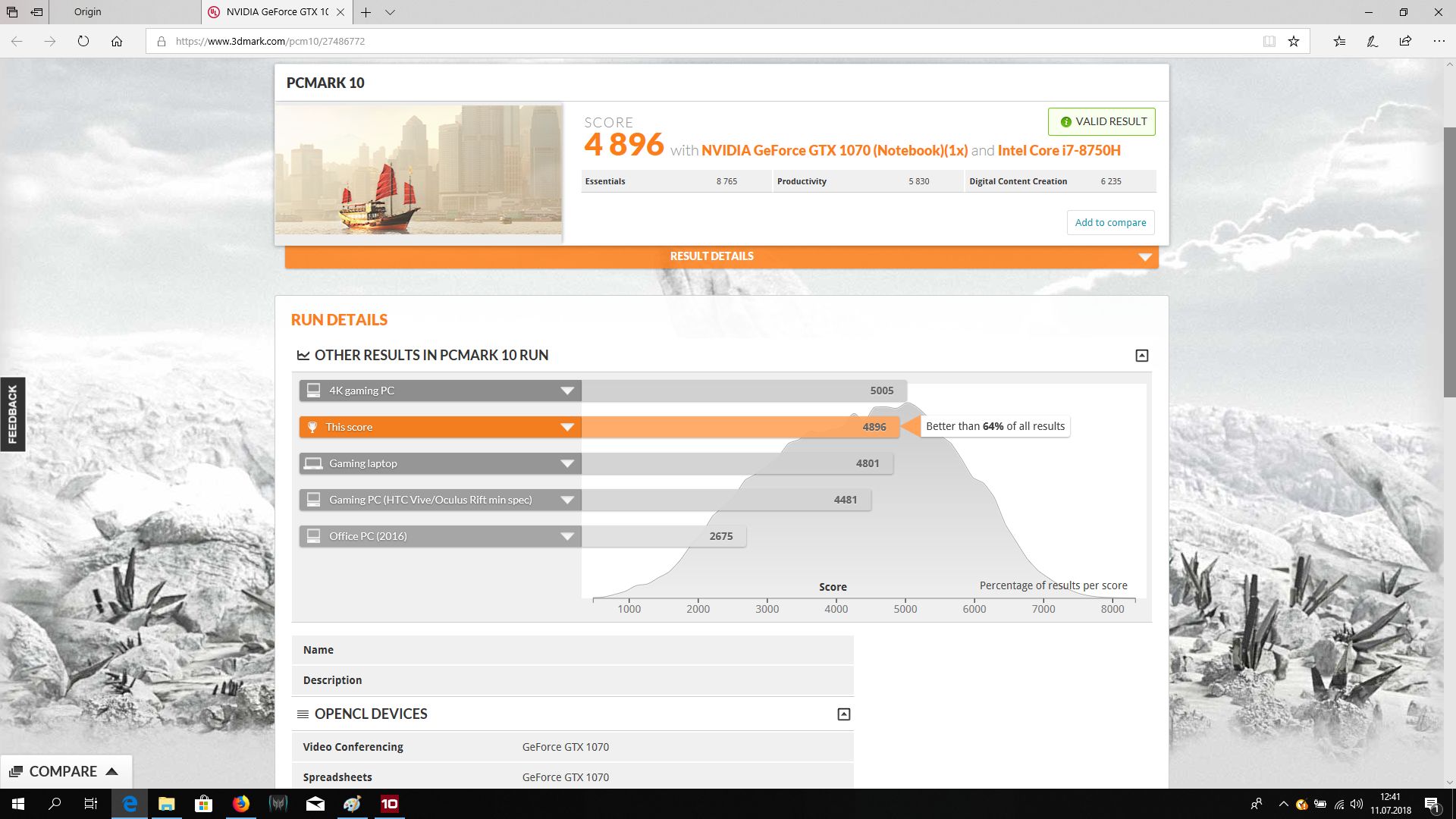Screen dimensions: 1456x819
Task: Open the Hub favorites list icon
Action: [1339, 42]
